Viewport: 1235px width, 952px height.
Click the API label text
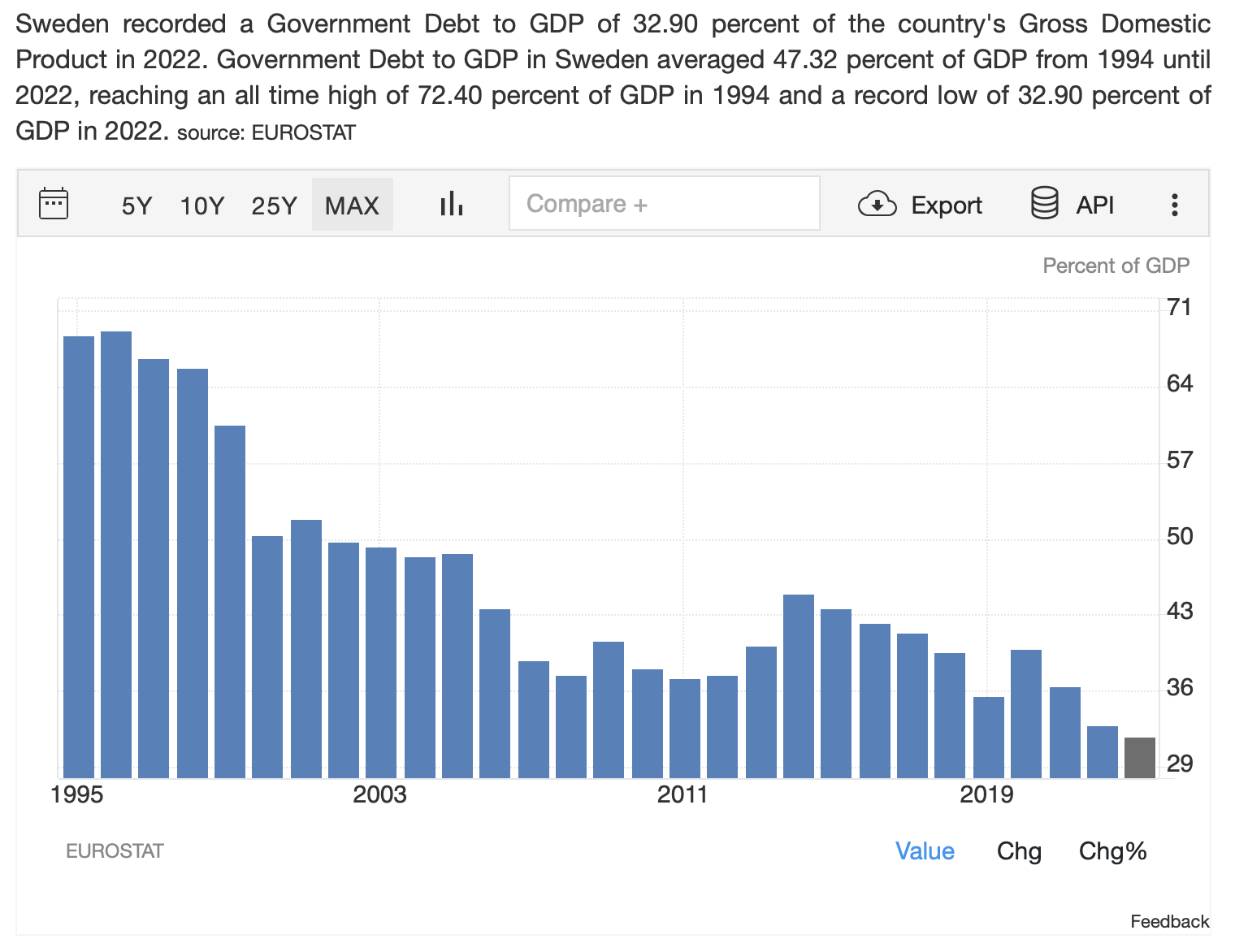click(1095, 206)
